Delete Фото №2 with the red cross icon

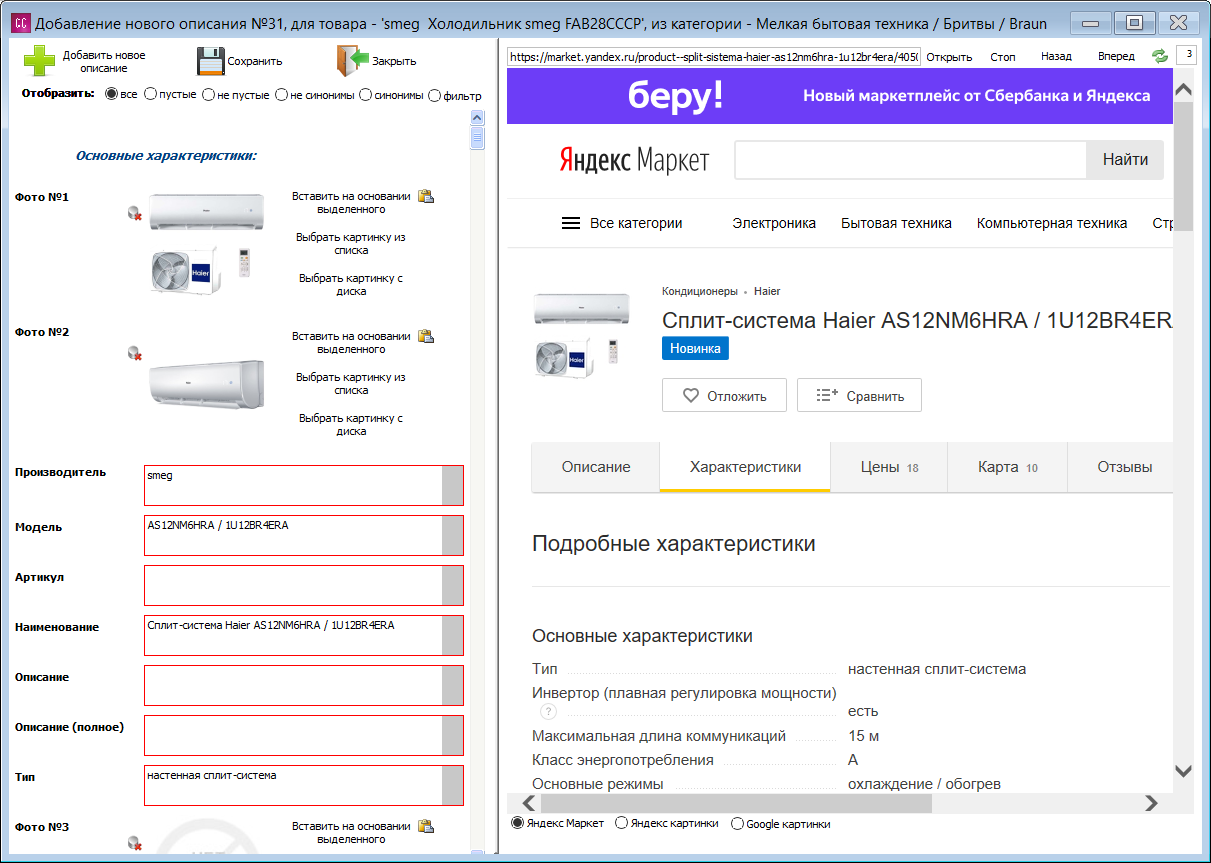point(134,352)
